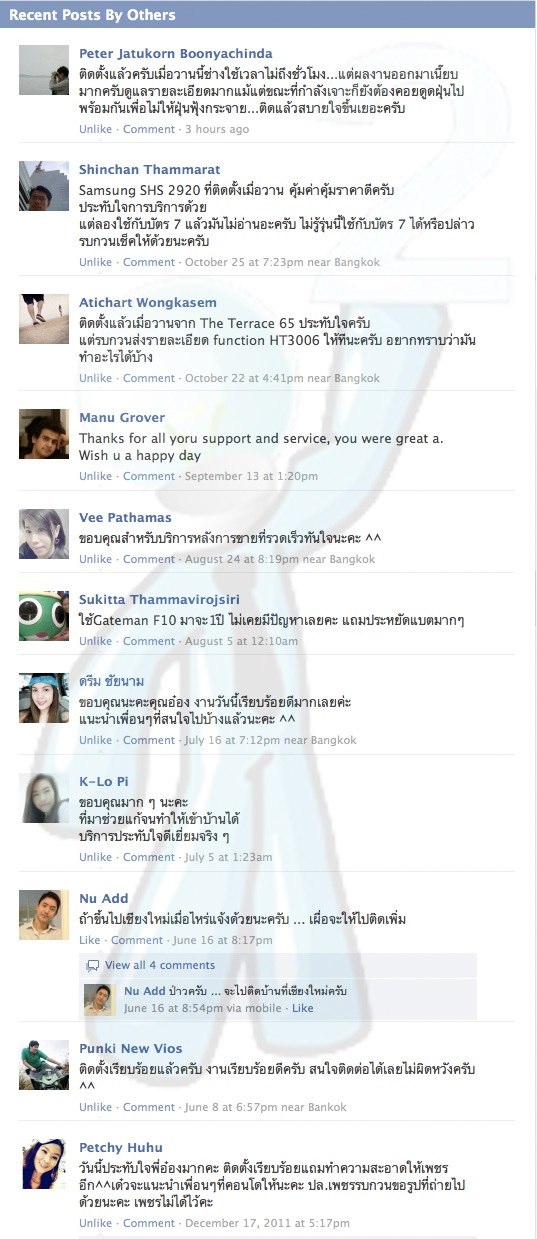Image resolution: width=537 pixels, height=1239 pixels.
Task: Like Nu Add's comment reply
Action: point(302,1009)
